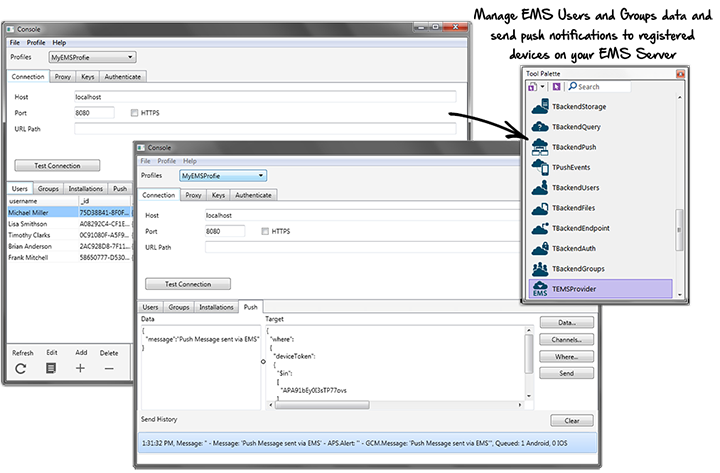Screen dimensions: 720x473
Task: Select user row Frank Mitchell
Action: click(70, 258)
